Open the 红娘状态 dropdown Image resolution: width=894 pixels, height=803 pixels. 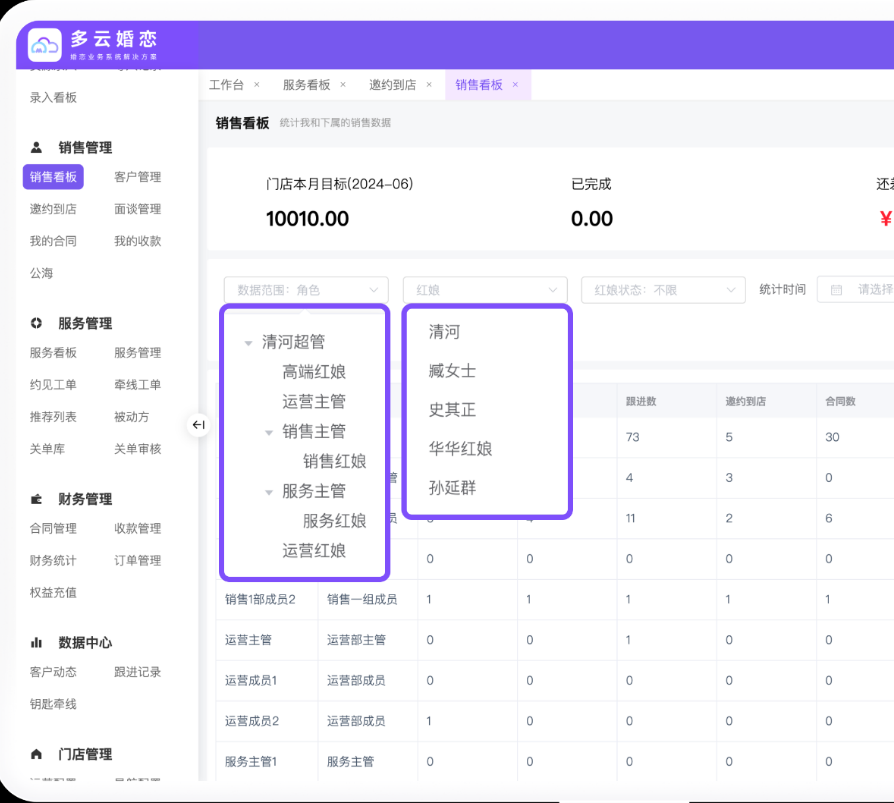[664, 290]
